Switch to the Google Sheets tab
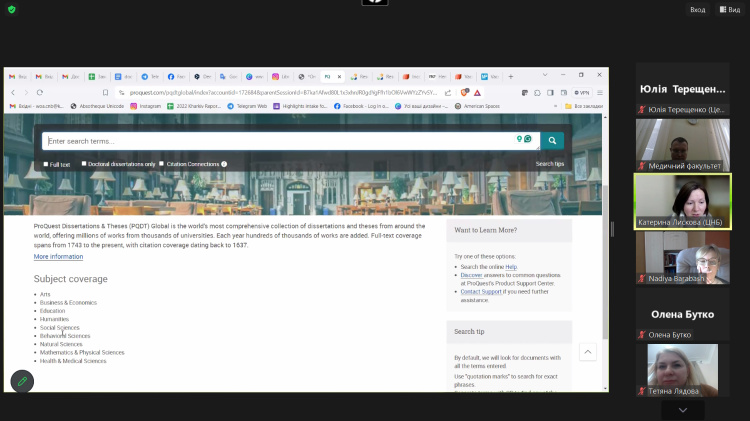750x421 pixels. [x=98, y=77]
